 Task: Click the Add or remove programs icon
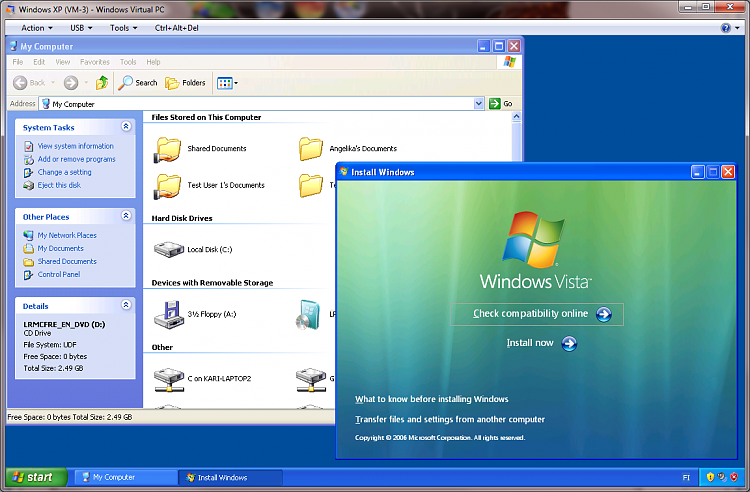coord(29,159)
